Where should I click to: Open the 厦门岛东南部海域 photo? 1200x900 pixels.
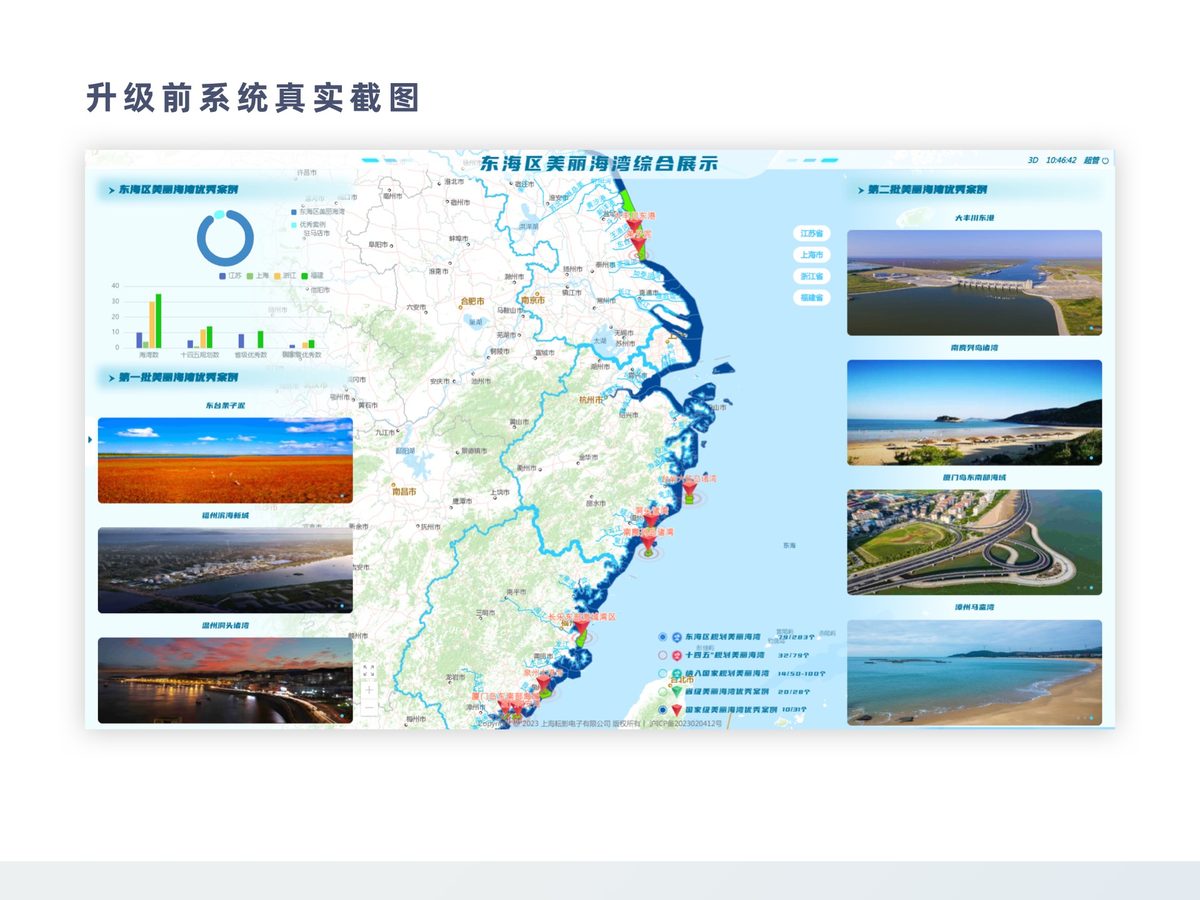pyautogui.click(x=974, y=542)
